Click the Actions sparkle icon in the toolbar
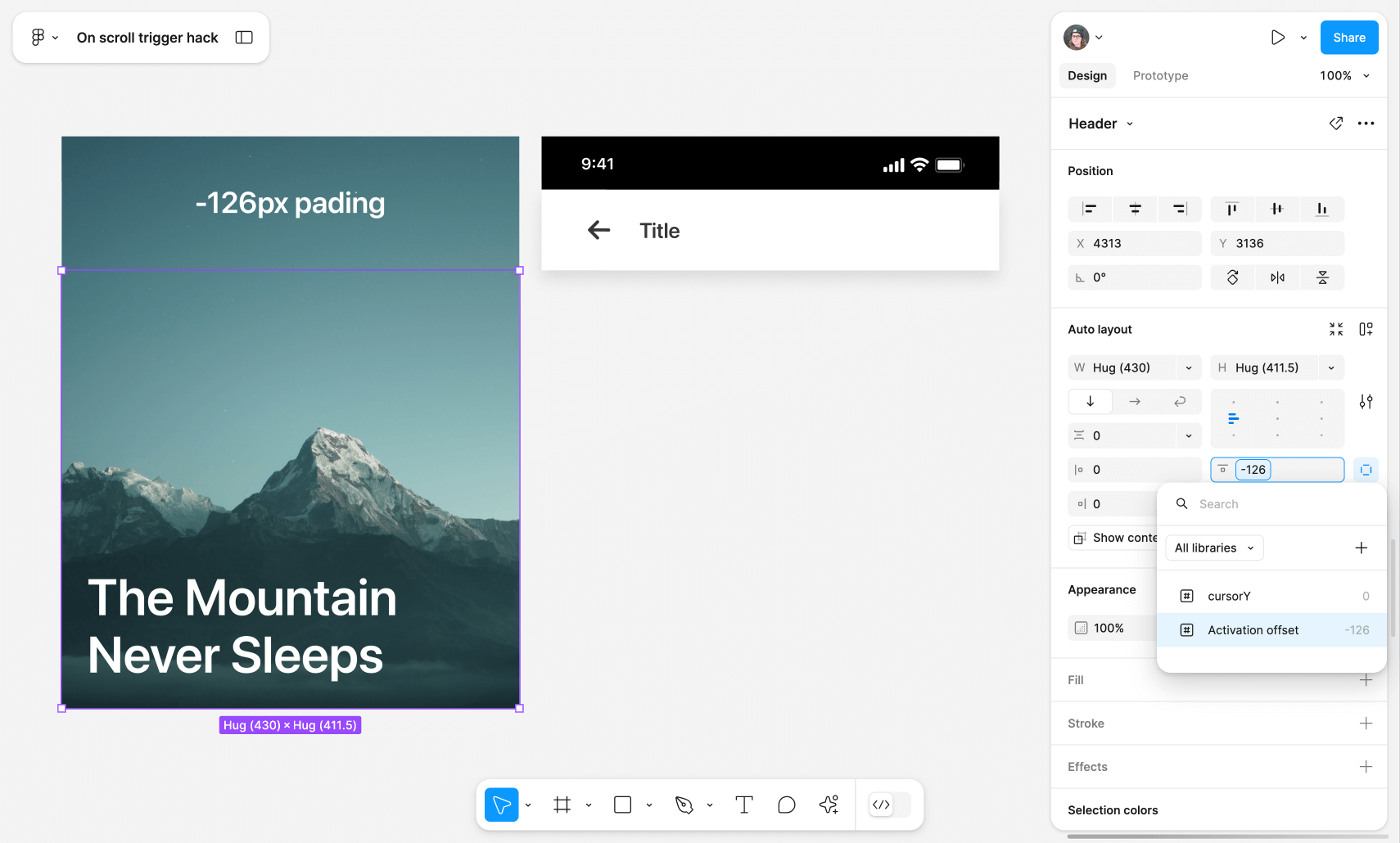 829,805
